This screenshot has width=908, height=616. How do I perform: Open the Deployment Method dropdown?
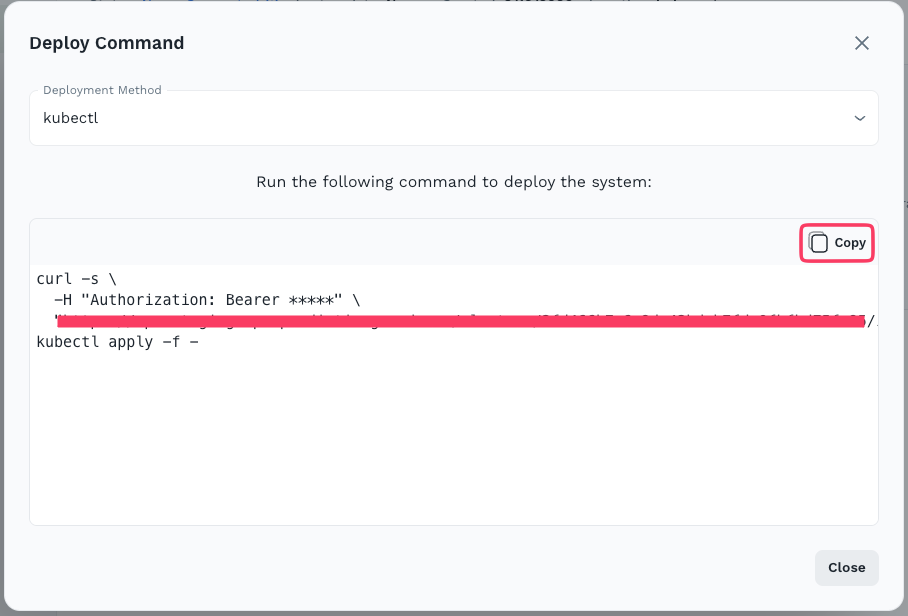click(x=453, y=118)
